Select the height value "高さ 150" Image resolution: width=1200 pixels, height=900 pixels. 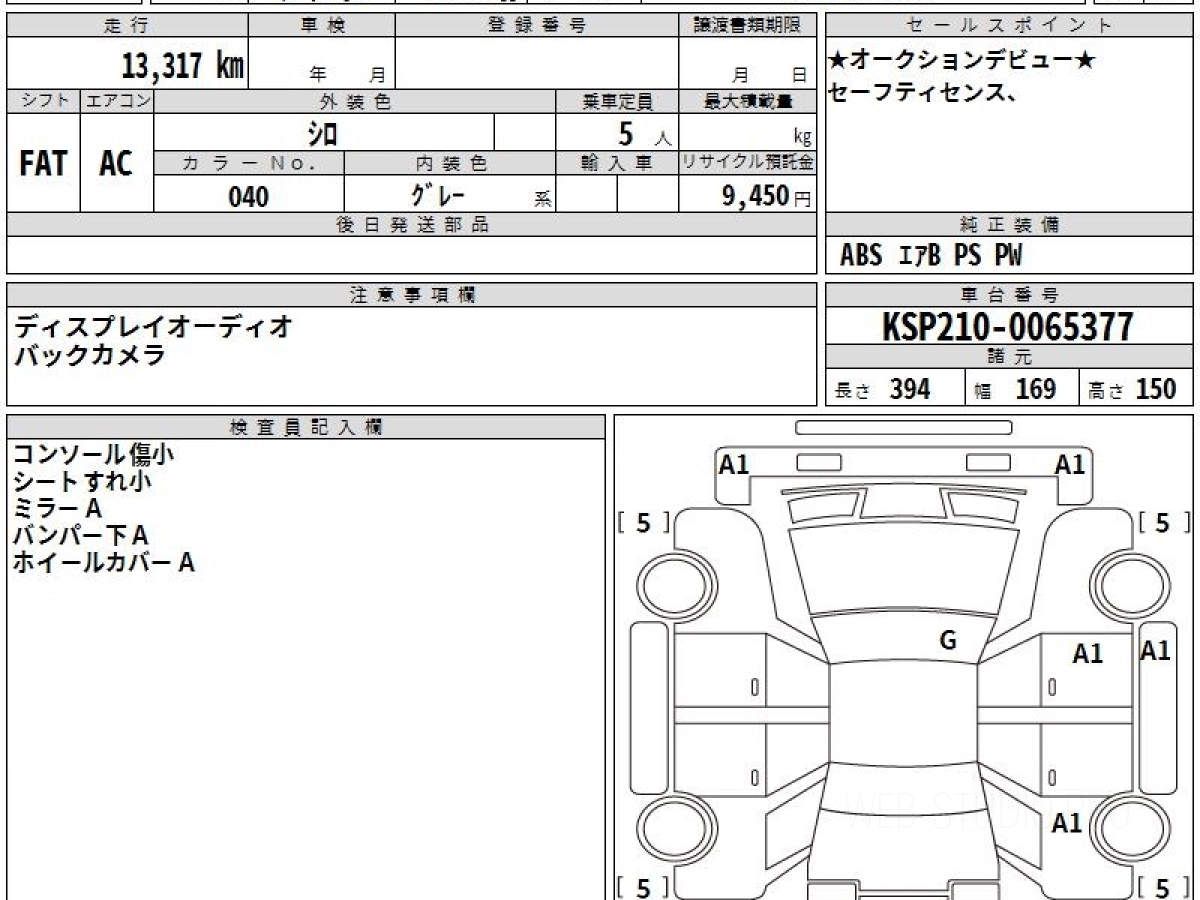(1133, 389)
